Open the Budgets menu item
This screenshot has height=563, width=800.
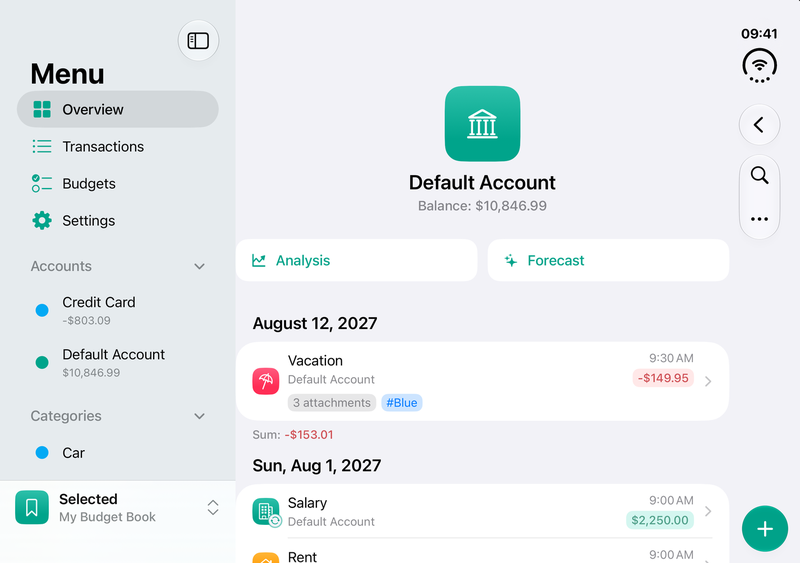(118, 184)
